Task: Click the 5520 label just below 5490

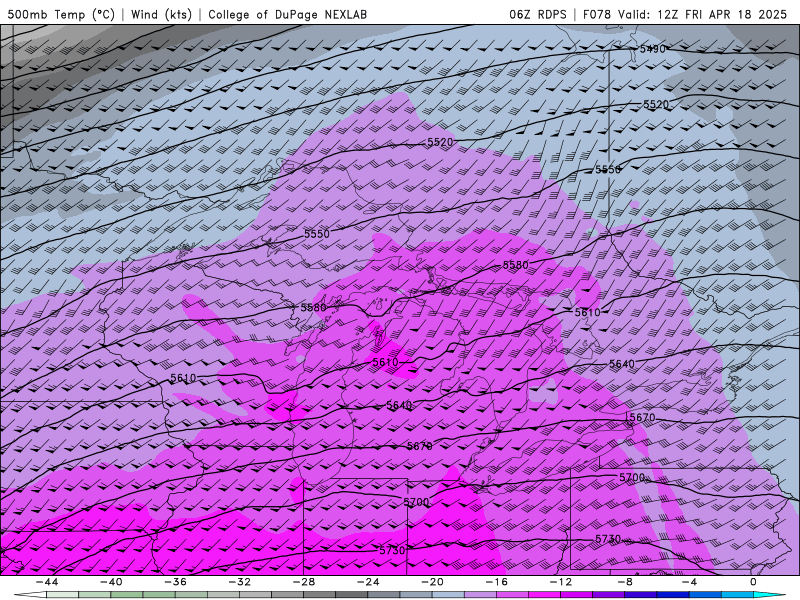Action: 656,105
